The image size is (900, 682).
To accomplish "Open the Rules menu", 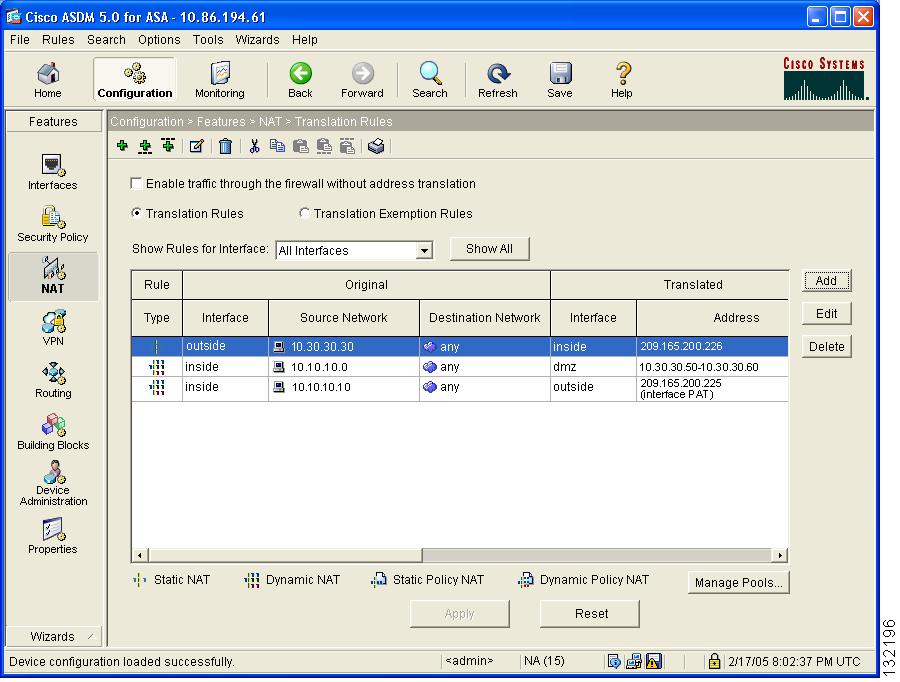I will (x=58, y=40).
